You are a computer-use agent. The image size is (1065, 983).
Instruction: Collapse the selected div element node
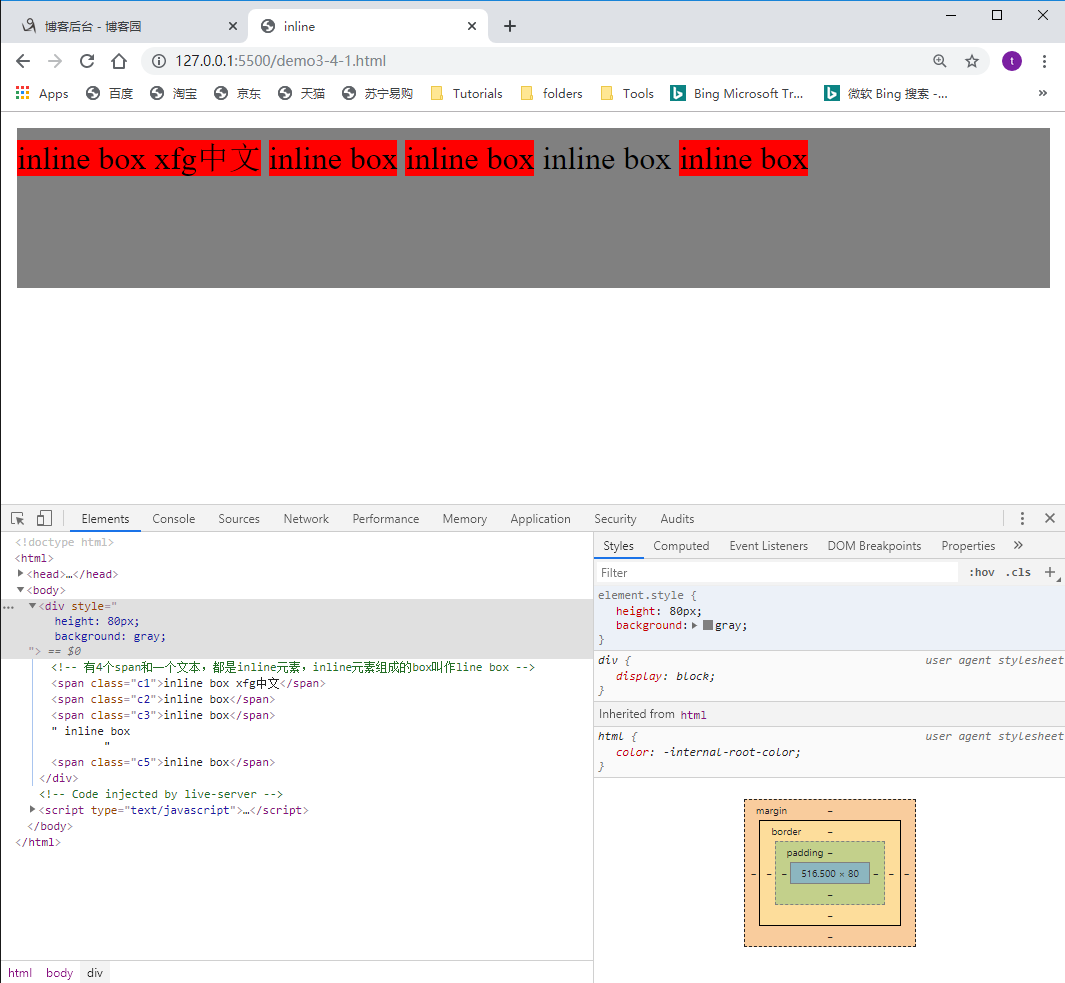click(x=32, y=606)
